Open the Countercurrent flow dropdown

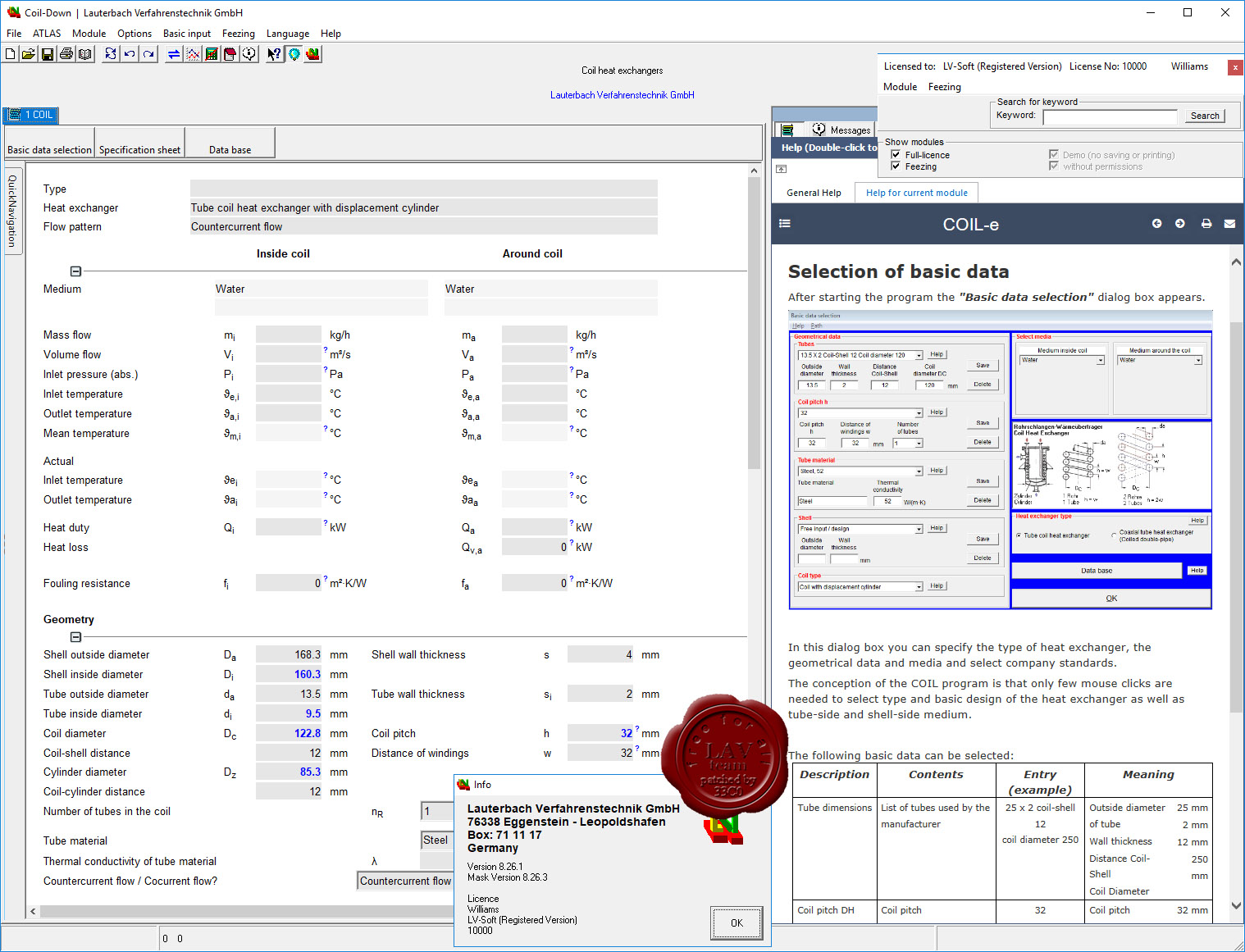tap(405, 881)
